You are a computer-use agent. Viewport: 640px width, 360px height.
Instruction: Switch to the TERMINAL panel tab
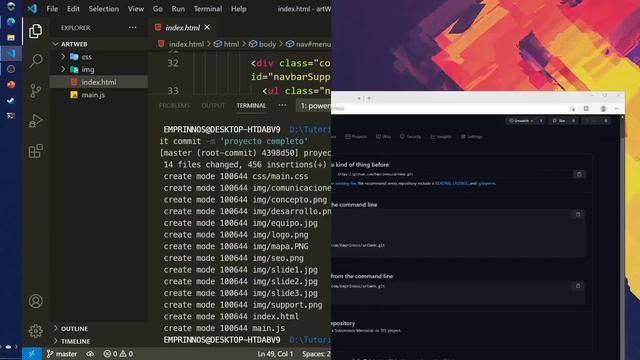point(251,105)
